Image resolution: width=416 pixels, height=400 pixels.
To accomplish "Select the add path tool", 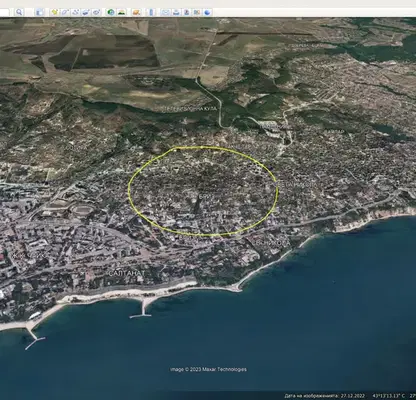I will [x=75, y=12].
